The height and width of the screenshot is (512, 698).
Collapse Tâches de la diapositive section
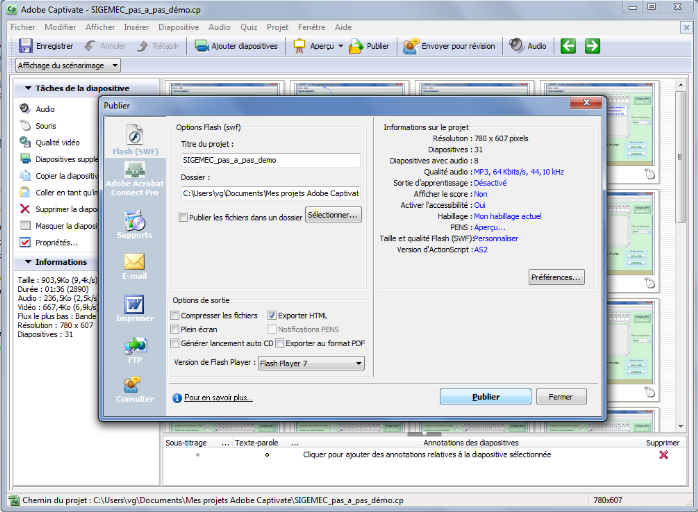[x=28, y=88]
